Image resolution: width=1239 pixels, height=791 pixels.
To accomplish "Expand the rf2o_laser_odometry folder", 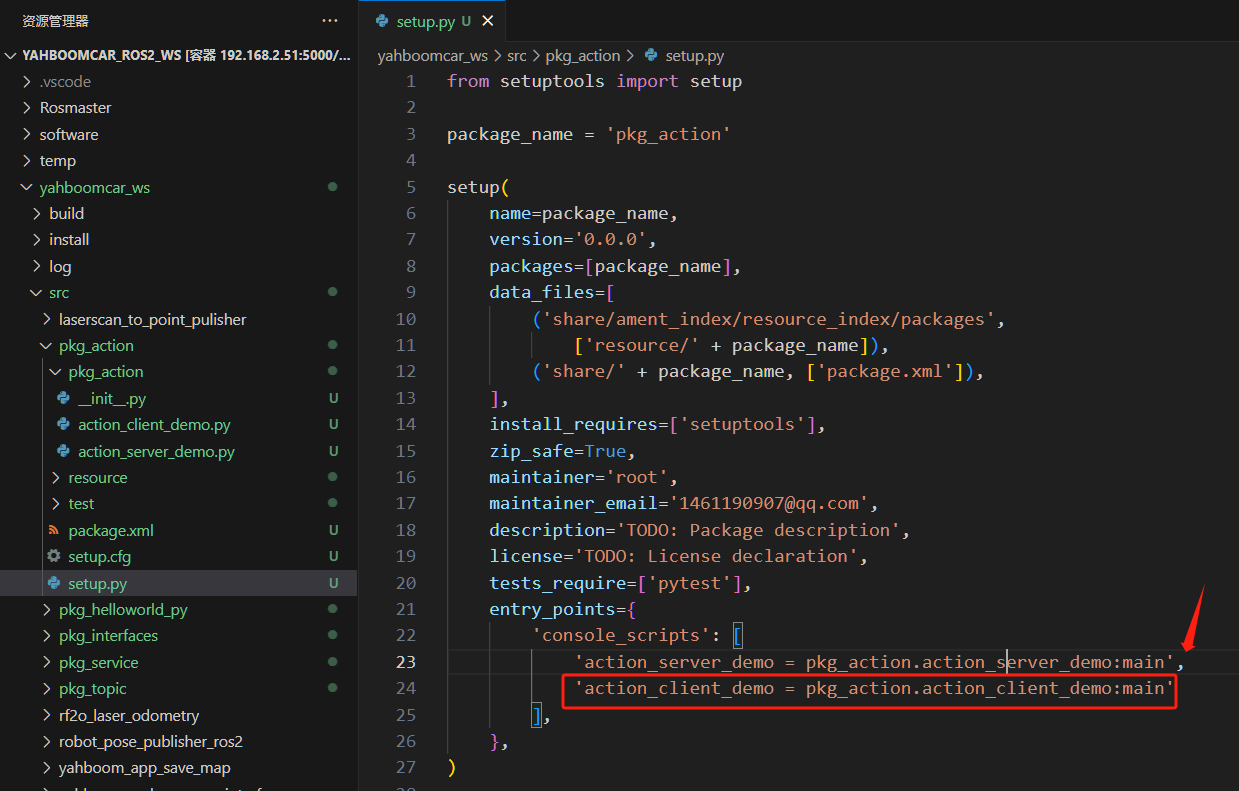I will [x=178, y=715].
